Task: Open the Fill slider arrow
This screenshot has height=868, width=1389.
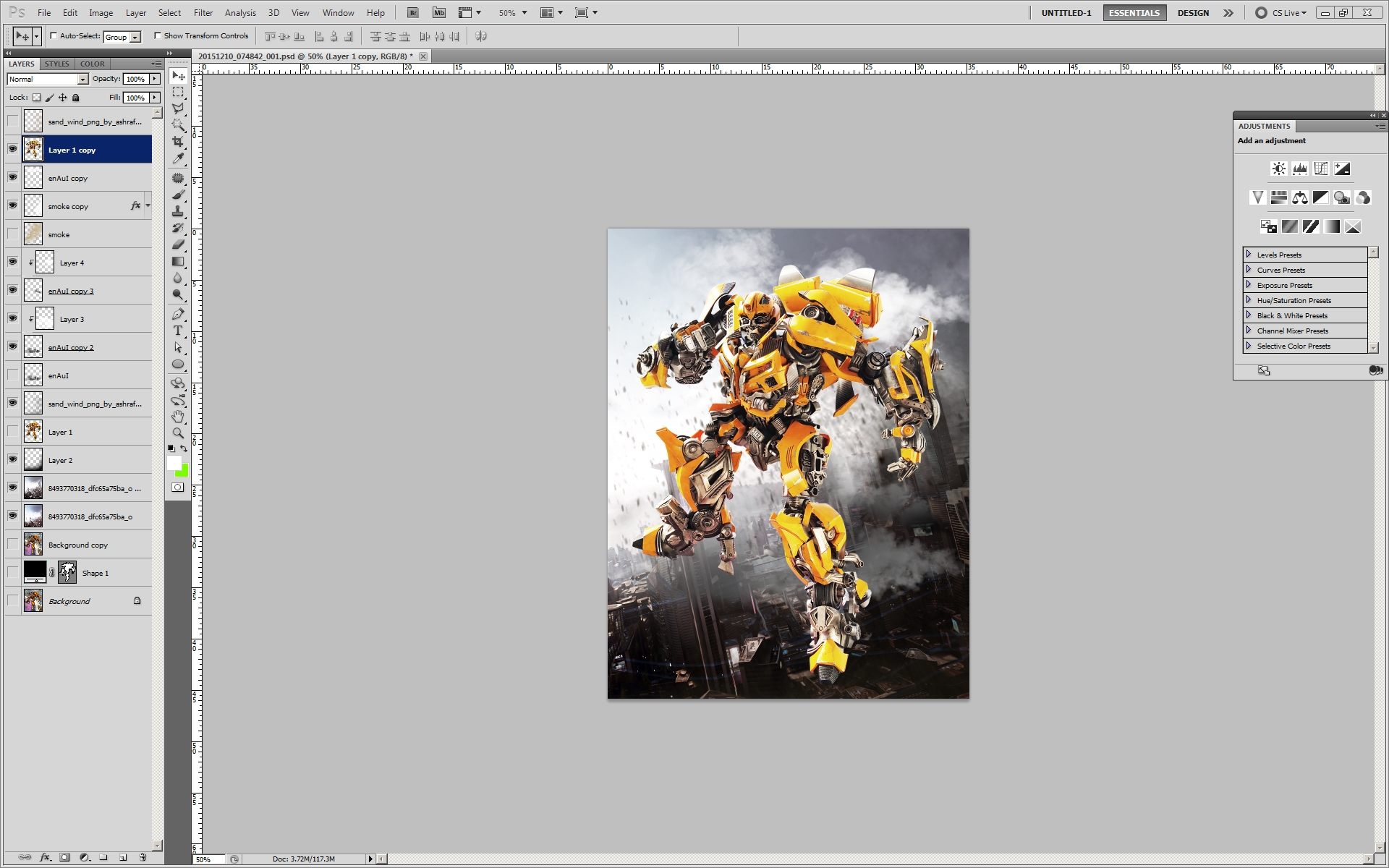Action: (155, 98)
